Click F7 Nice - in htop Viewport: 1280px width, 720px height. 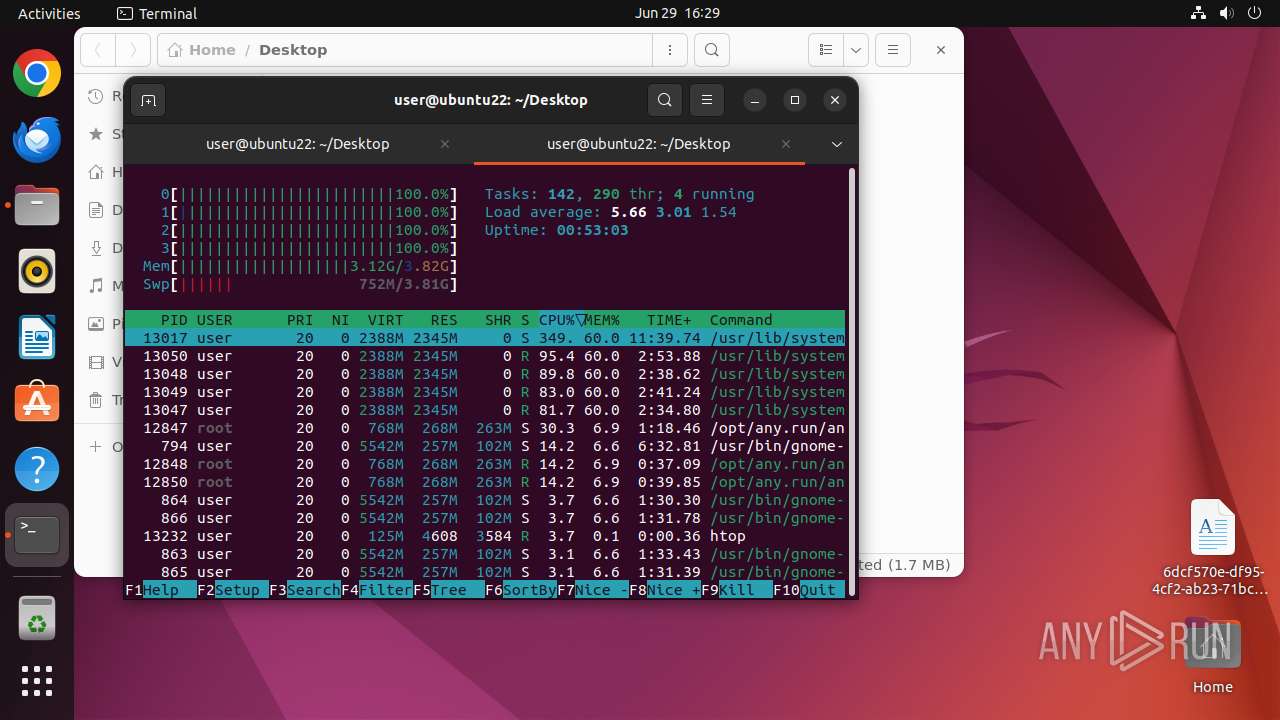(593, 590)
